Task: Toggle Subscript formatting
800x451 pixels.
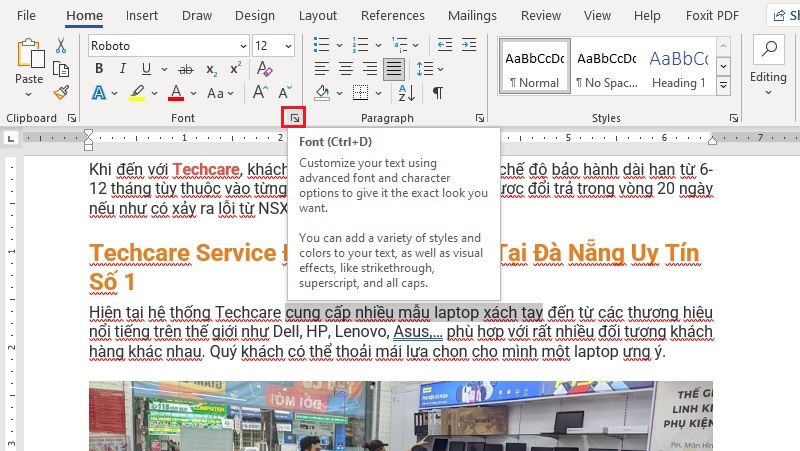Action: point(212,69)
